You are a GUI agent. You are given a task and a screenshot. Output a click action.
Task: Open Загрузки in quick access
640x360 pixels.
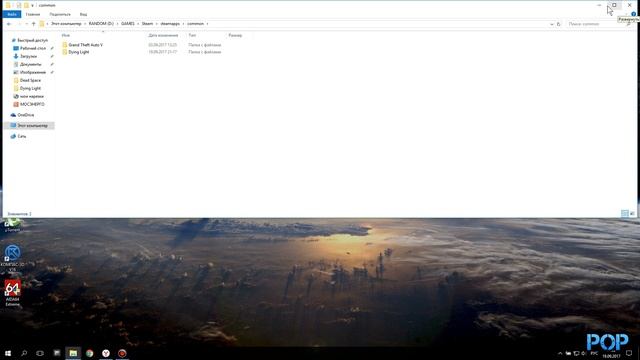tap(28, 56)
